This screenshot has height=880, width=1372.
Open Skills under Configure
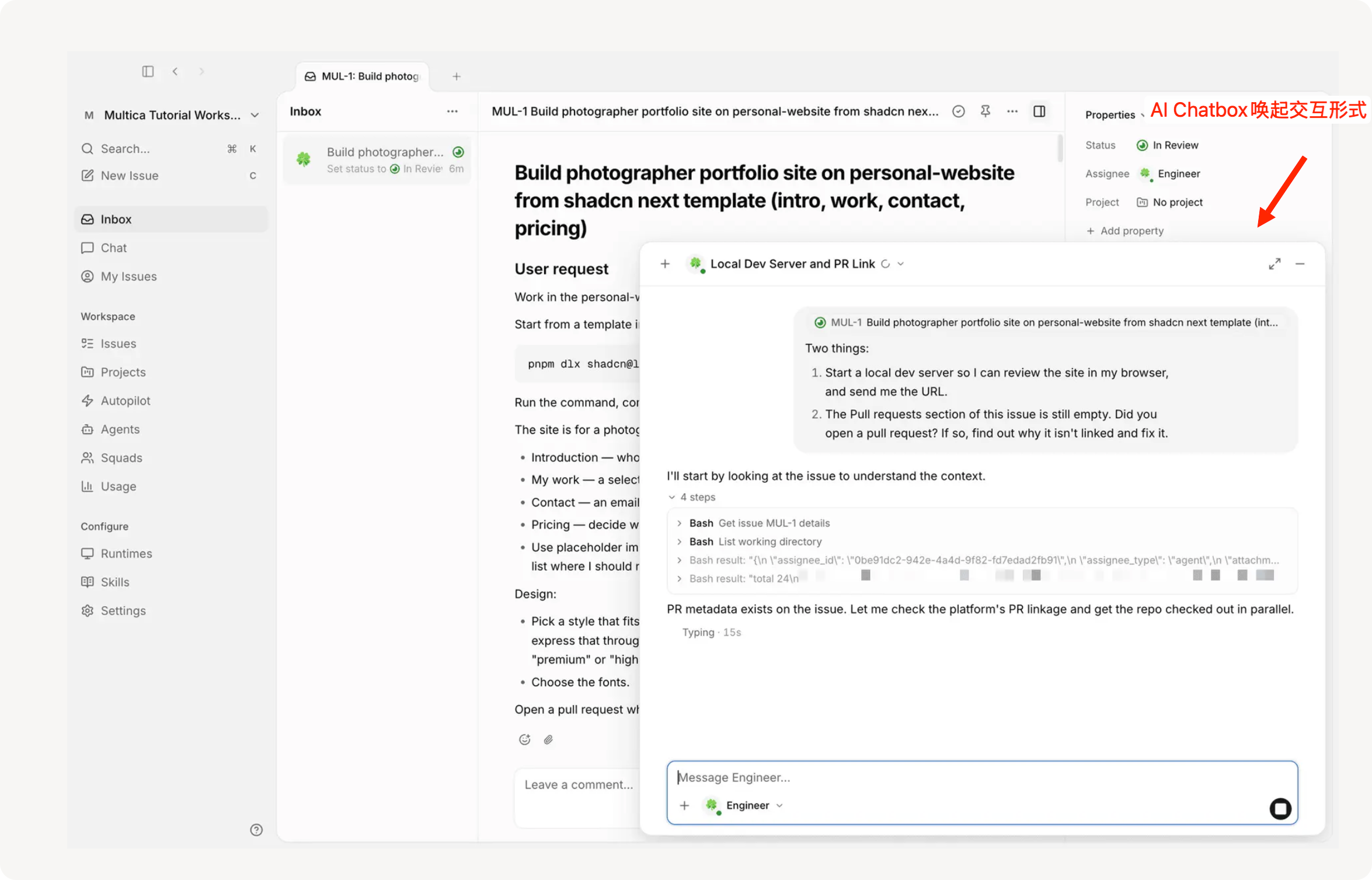click(x=170, y=582)
